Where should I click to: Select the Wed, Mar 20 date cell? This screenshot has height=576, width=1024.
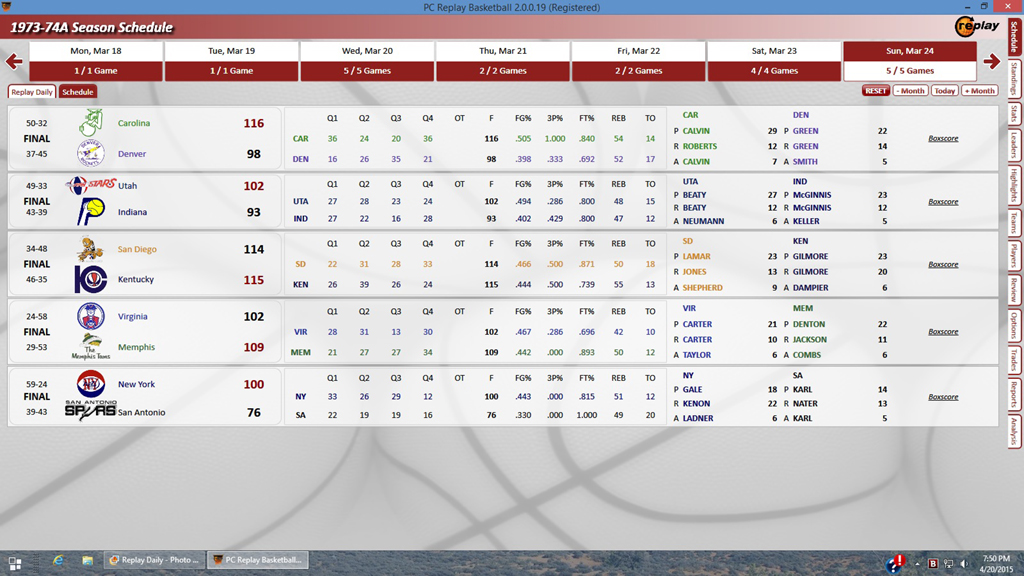(367, 51)
